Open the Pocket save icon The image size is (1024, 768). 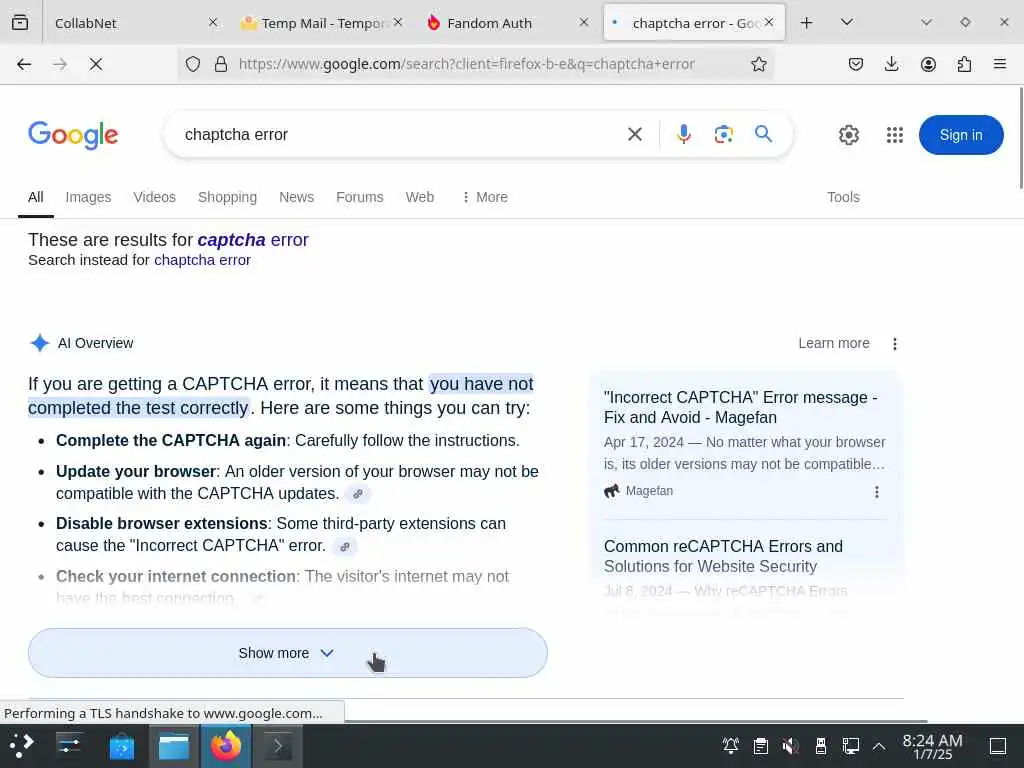coord(856,64)
